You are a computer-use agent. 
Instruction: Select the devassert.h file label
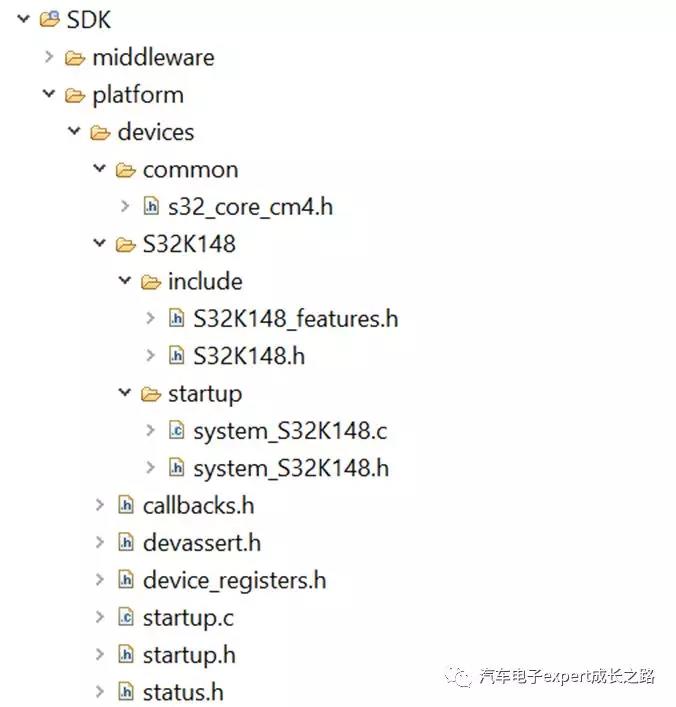tap(202, 543)
